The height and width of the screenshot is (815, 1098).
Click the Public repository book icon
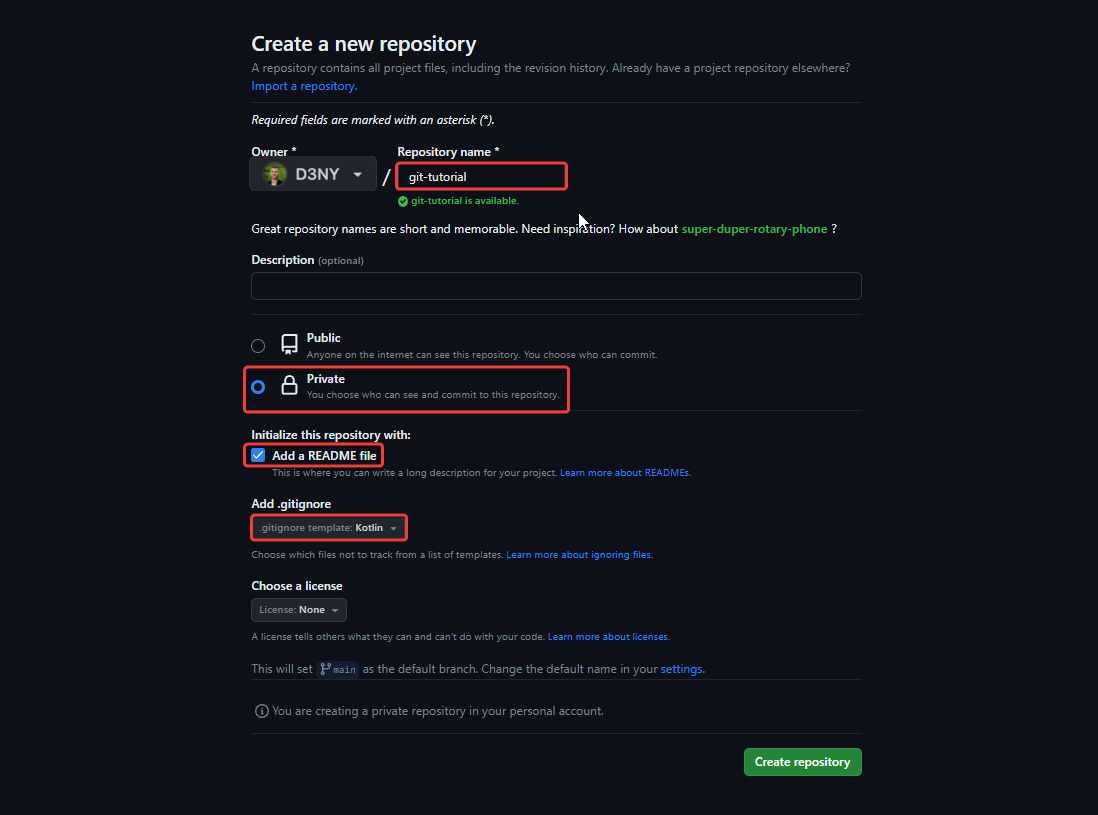[289, 345]
